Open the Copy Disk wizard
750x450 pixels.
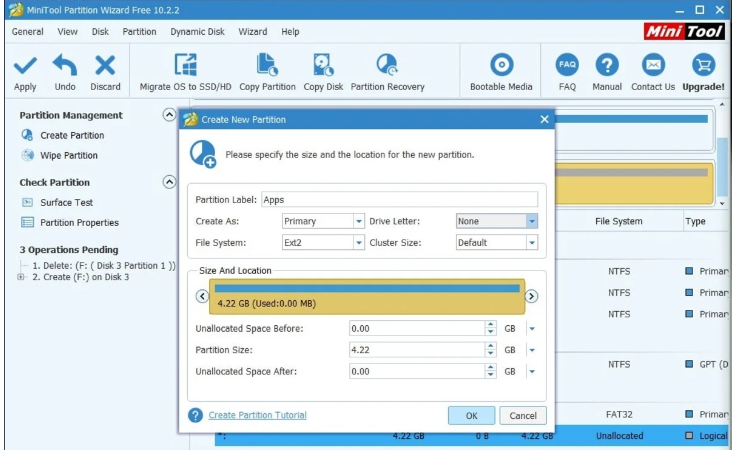[x=323, y=72]
